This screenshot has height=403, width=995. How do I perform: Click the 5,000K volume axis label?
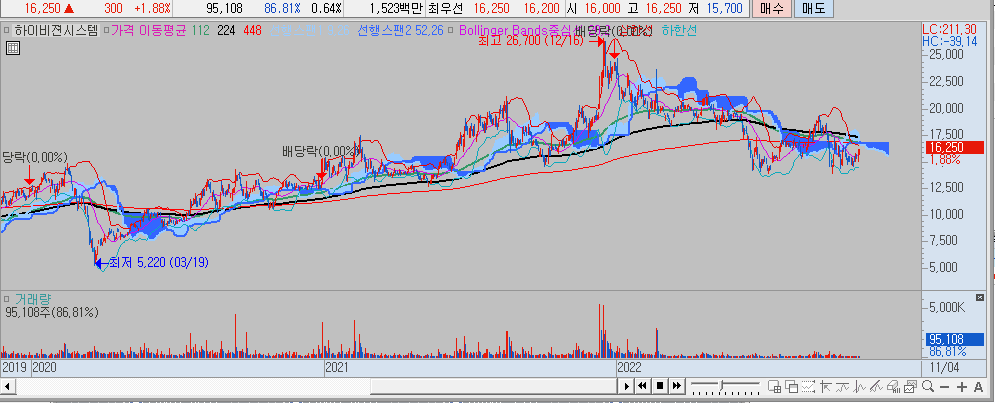pyautogui.click(x=947, y=308)
